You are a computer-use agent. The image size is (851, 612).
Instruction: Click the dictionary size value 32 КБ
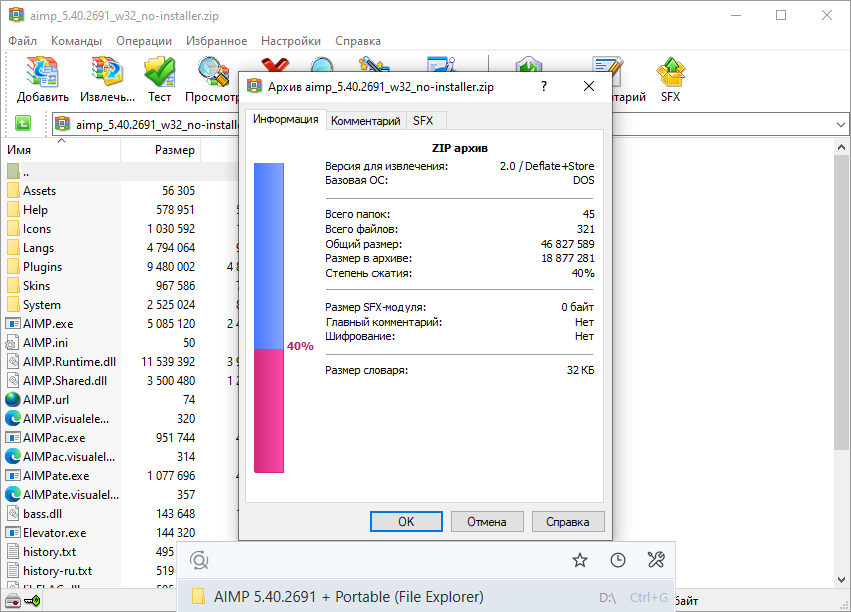(x=580, y=370)
